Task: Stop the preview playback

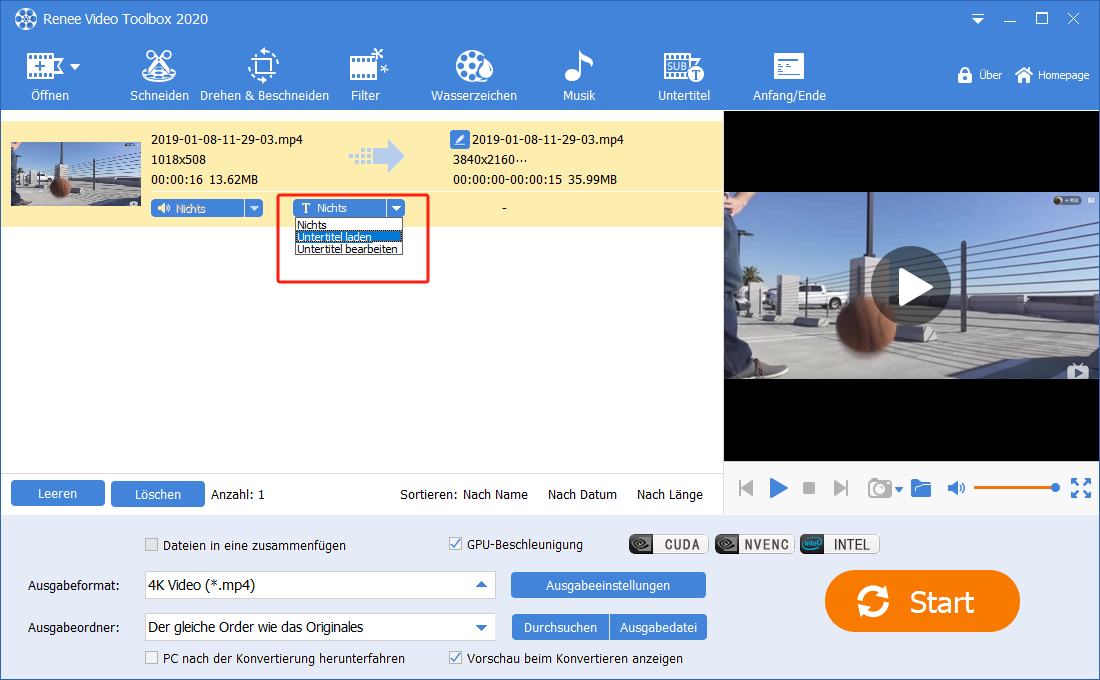Action: pyautogui.click(x=809, y=488)
